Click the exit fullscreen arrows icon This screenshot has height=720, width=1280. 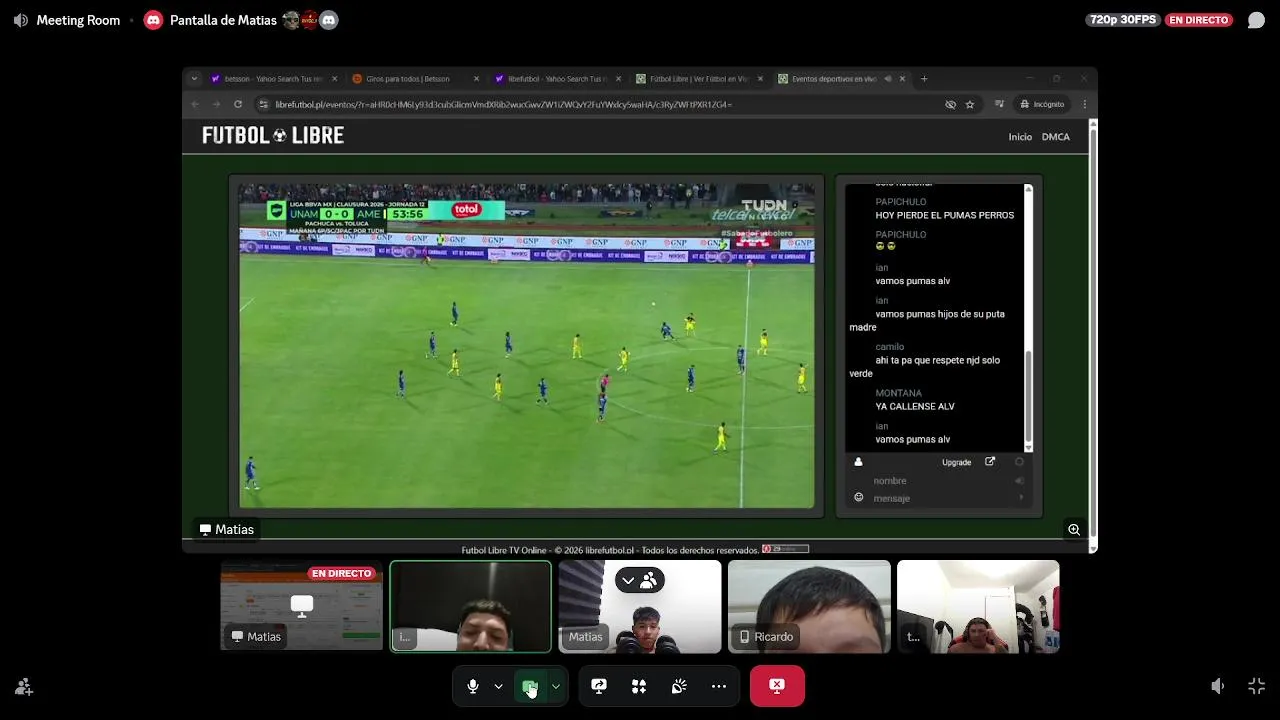point(1257,686)
